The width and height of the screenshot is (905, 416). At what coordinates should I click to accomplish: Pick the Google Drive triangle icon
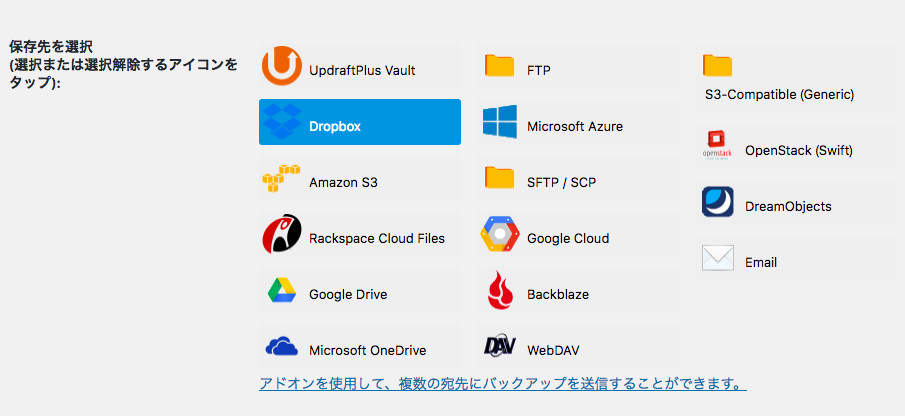282,290
